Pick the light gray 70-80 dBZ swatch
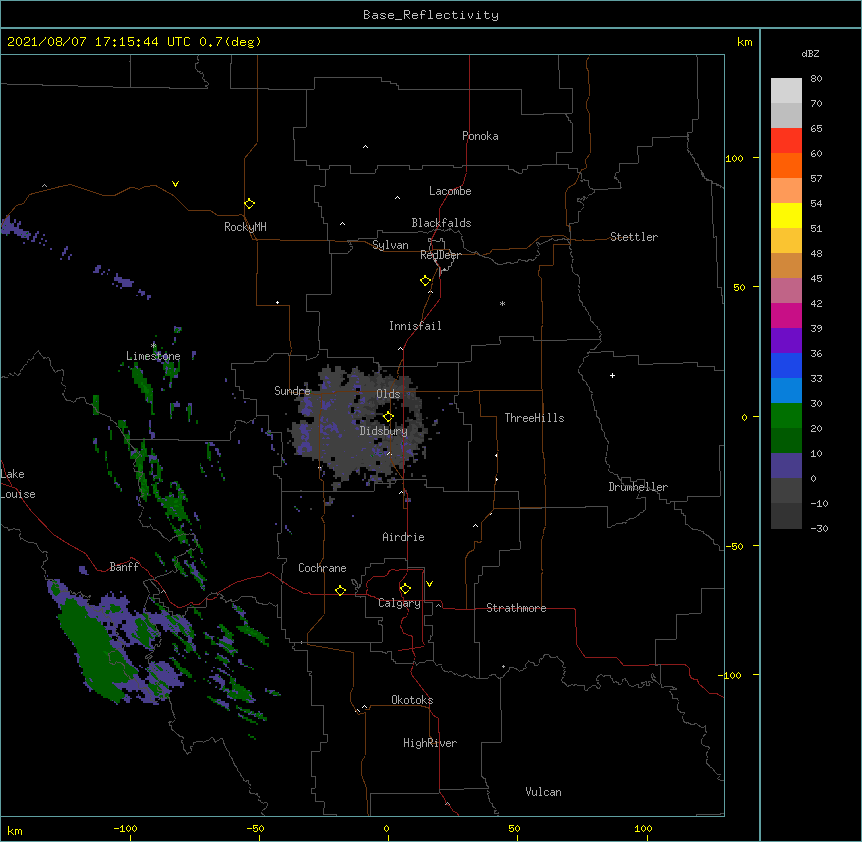 [x=786, y=91]
